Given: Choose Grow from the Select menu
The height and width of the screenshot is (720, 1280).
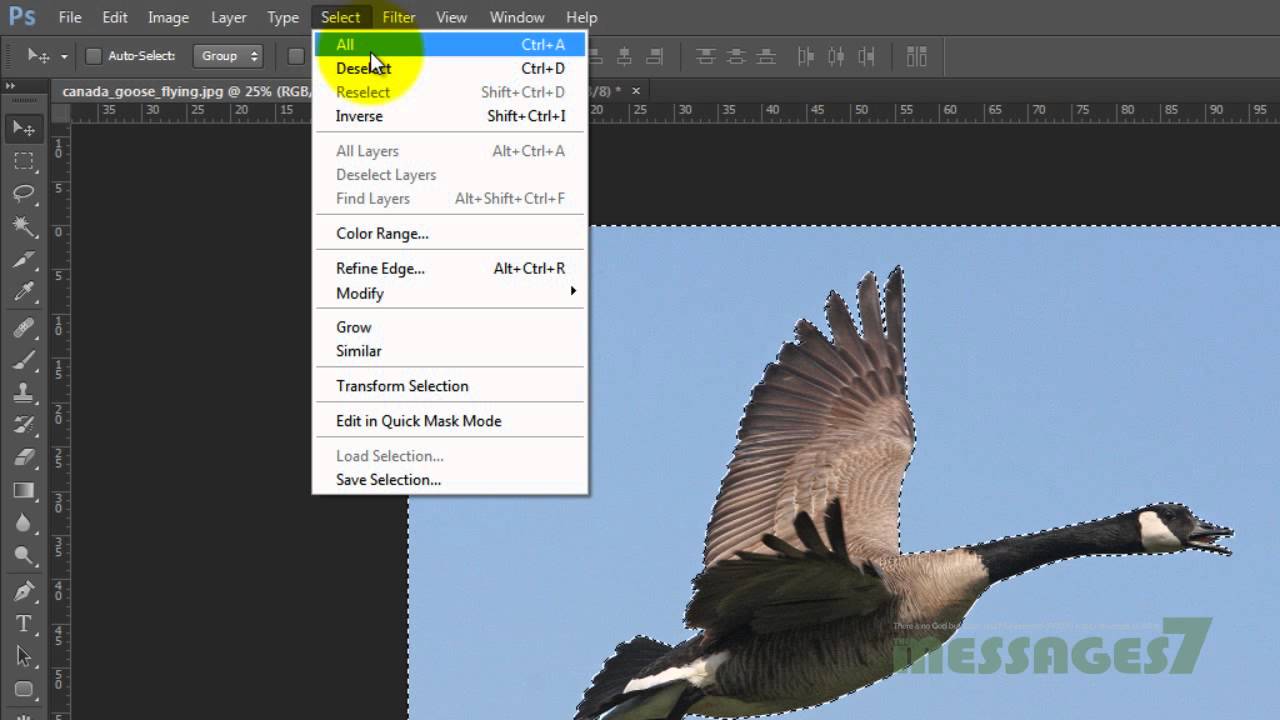Looking at the screenshot, I should [450, 327].
